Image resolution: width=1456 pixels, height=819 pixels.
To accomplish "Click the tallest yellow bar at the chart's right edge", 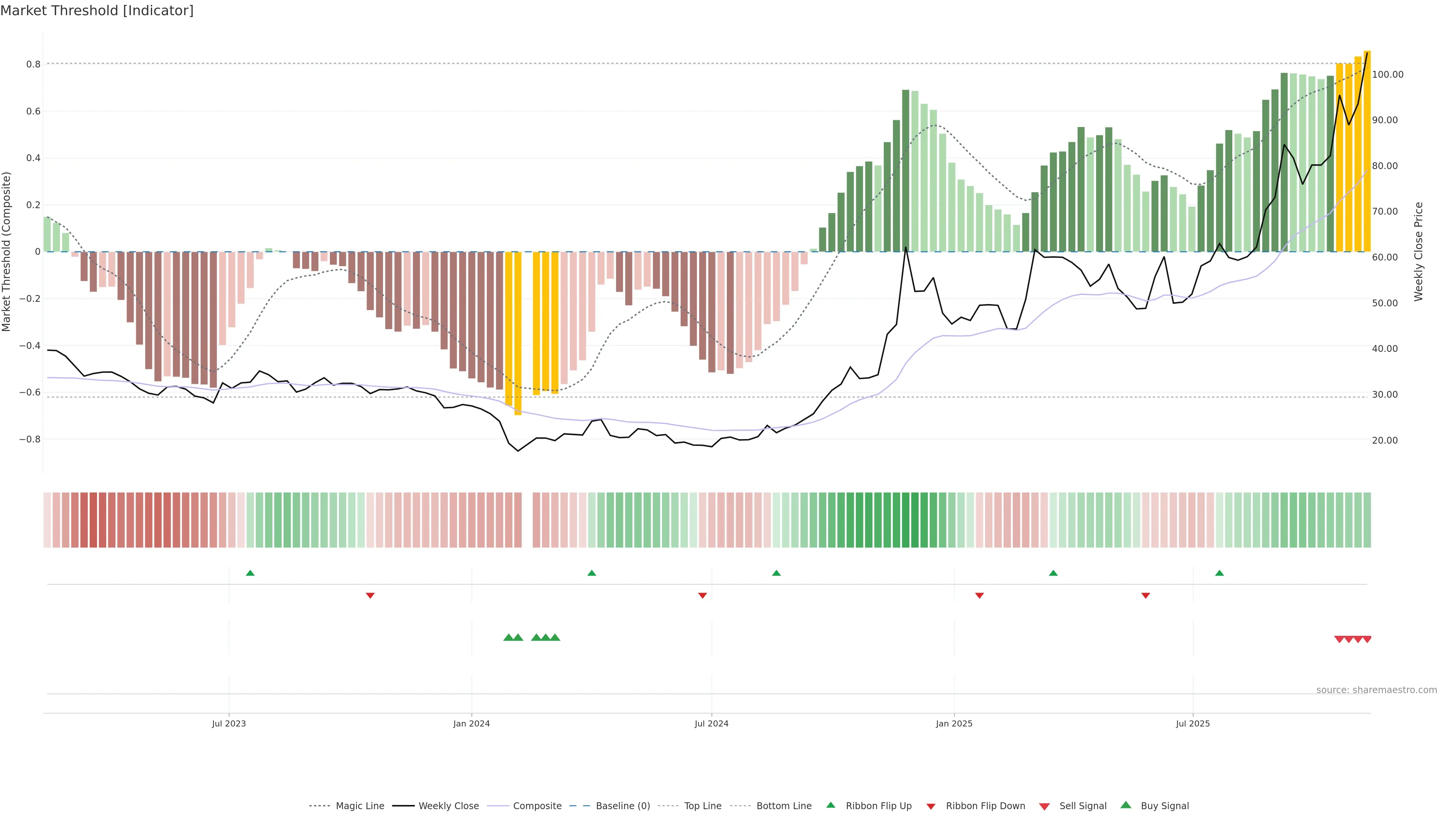I will tap(1367, 152).
